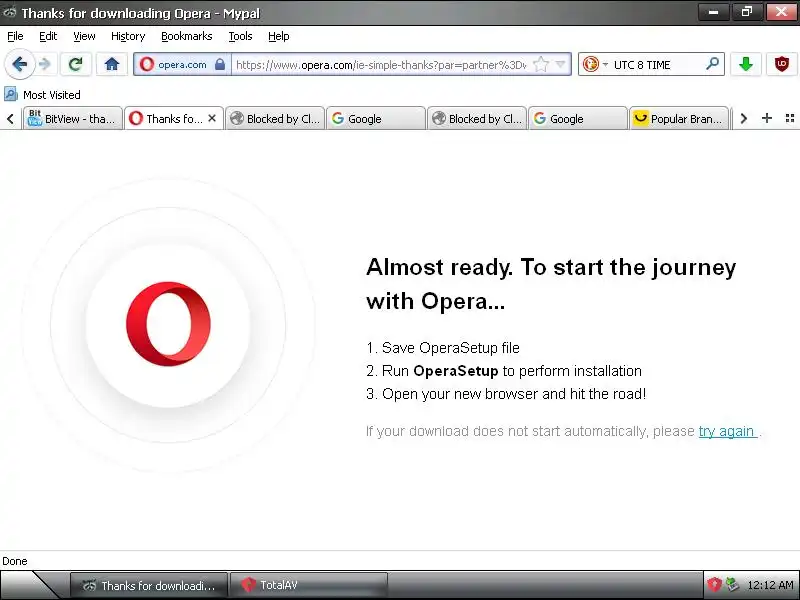Viewport: 800px width, 600px height.
Task: Switch to the first Google tab
Action: click(376, 118)
